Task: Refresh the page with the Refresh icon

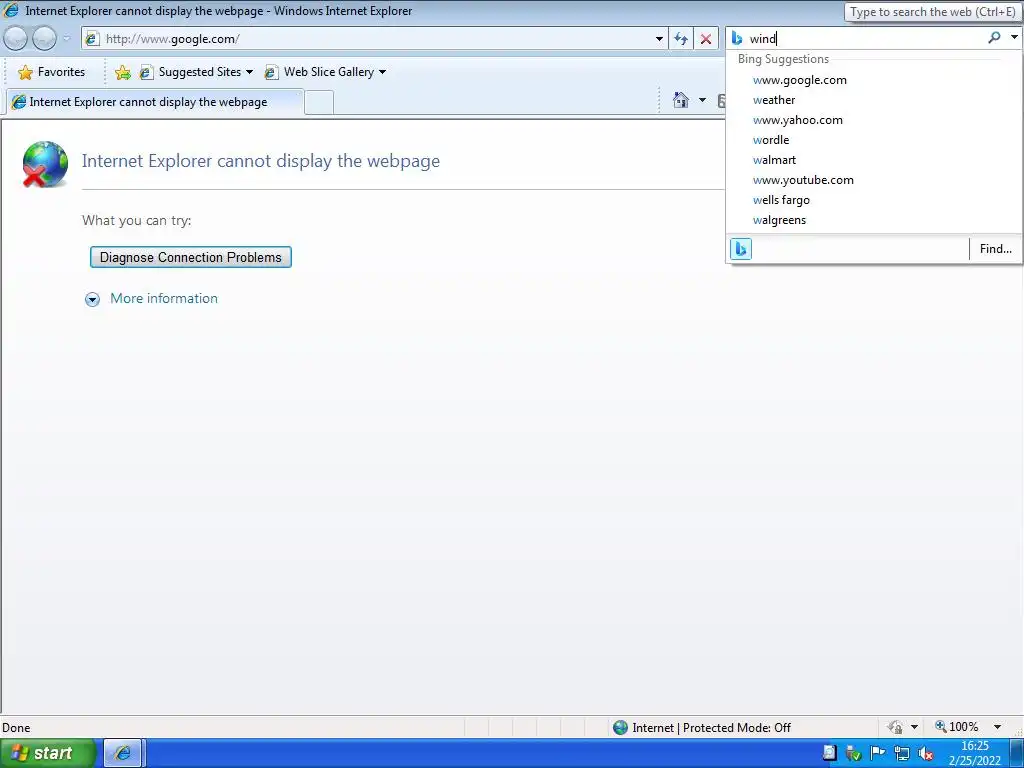Action: tap(681, 39)
